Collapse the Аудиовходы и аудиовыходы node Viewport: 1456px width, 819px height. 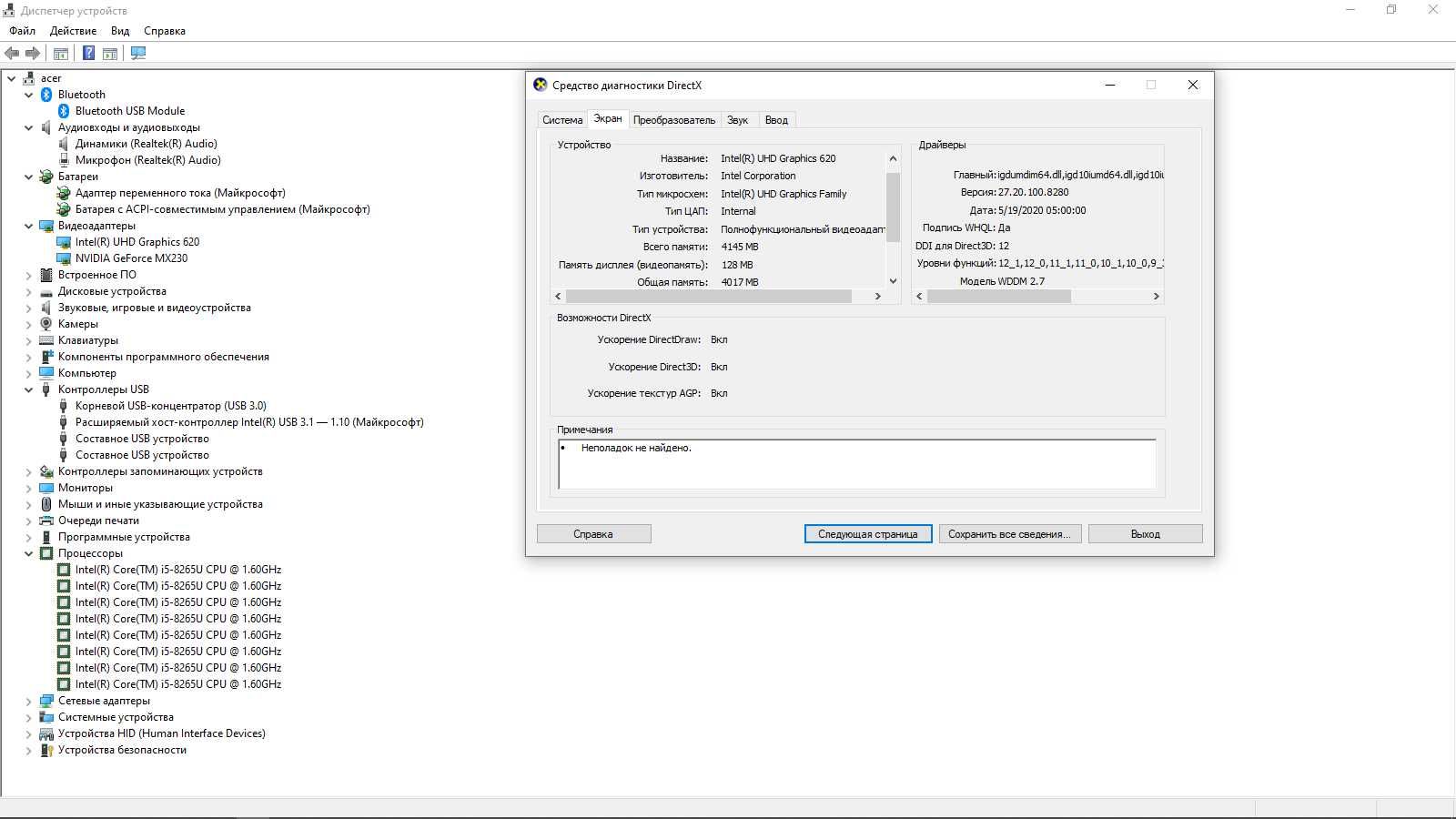click(29, 127)
